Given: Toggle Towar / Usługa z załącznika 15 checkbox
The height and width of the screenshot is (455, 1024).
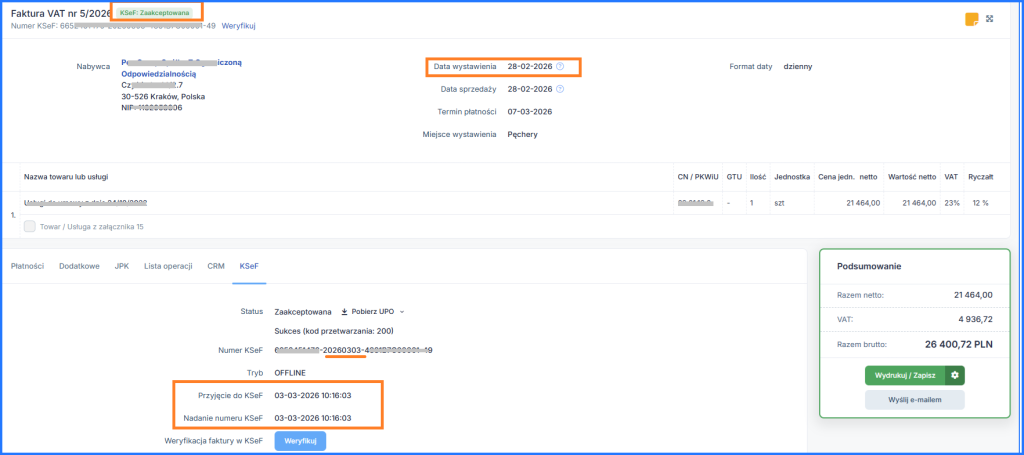Looking at the screenshot, I should pos(29,227).
